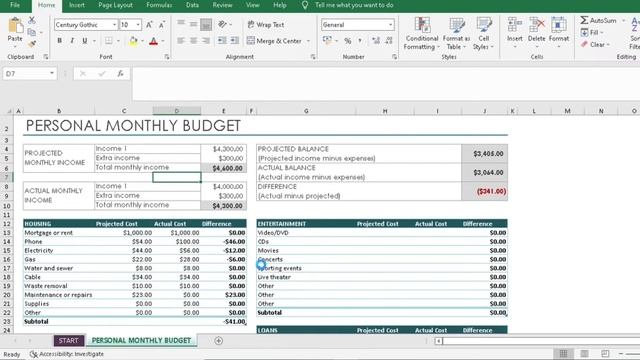
Task: Switch to the Insert ribbon tab
Action: click(x=77, y=5)
